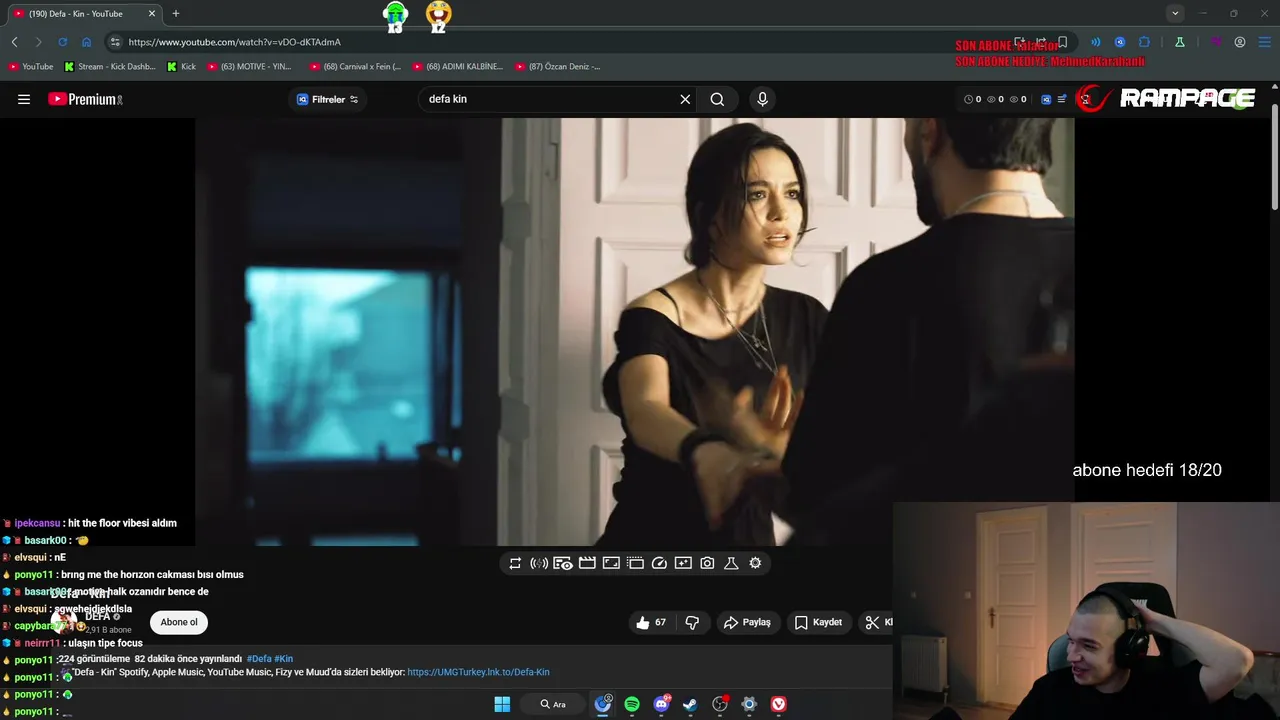Click the eye-view mode toolbar icon
Screen dimensions: 1280x720
click(x=563, y=563)
